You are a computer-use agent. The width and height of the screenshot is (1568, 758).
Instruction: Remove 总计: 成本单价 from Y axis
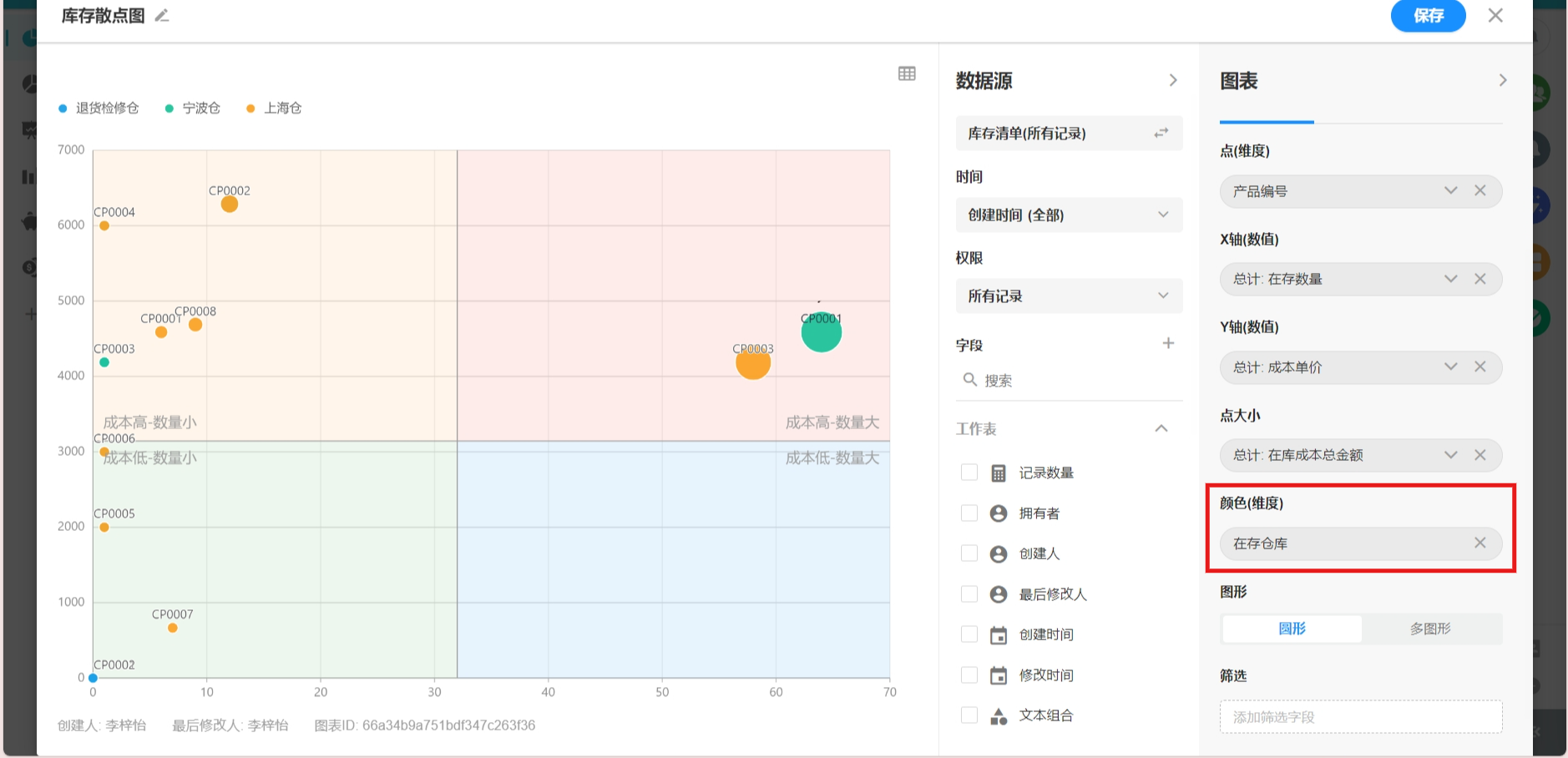(1479, 367)
